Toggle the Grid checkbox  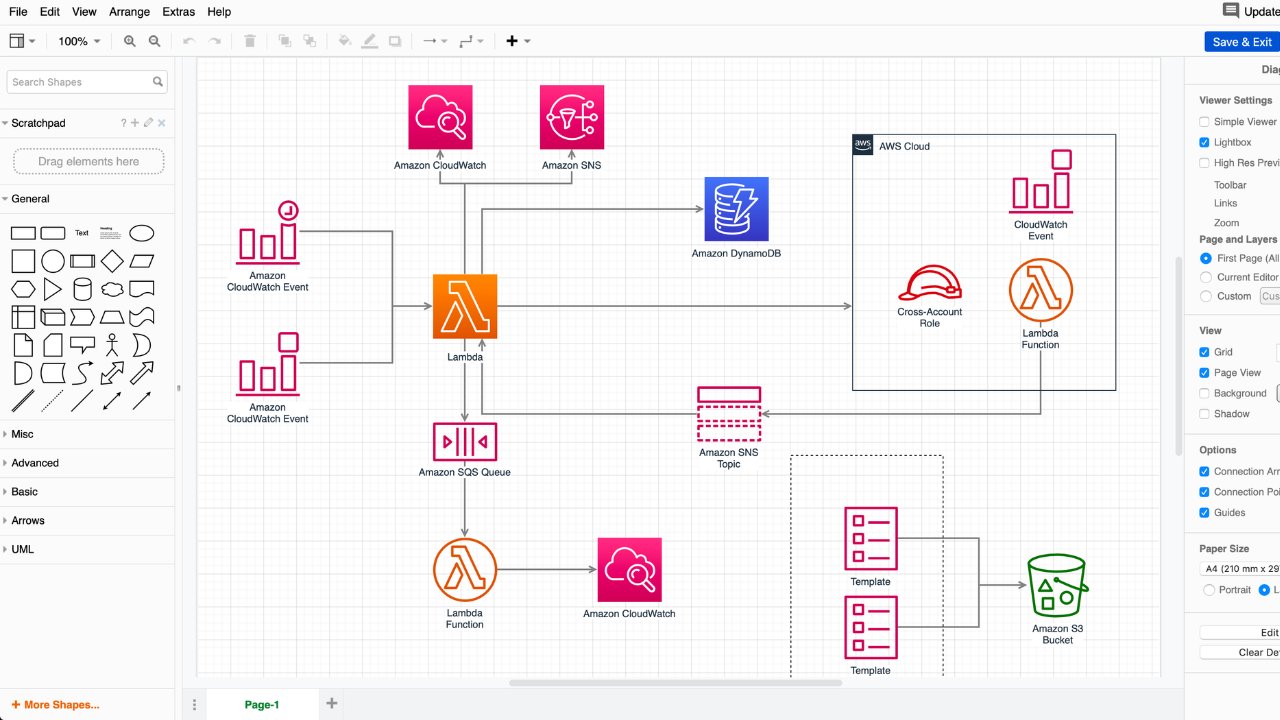(x=1204, y=352)
